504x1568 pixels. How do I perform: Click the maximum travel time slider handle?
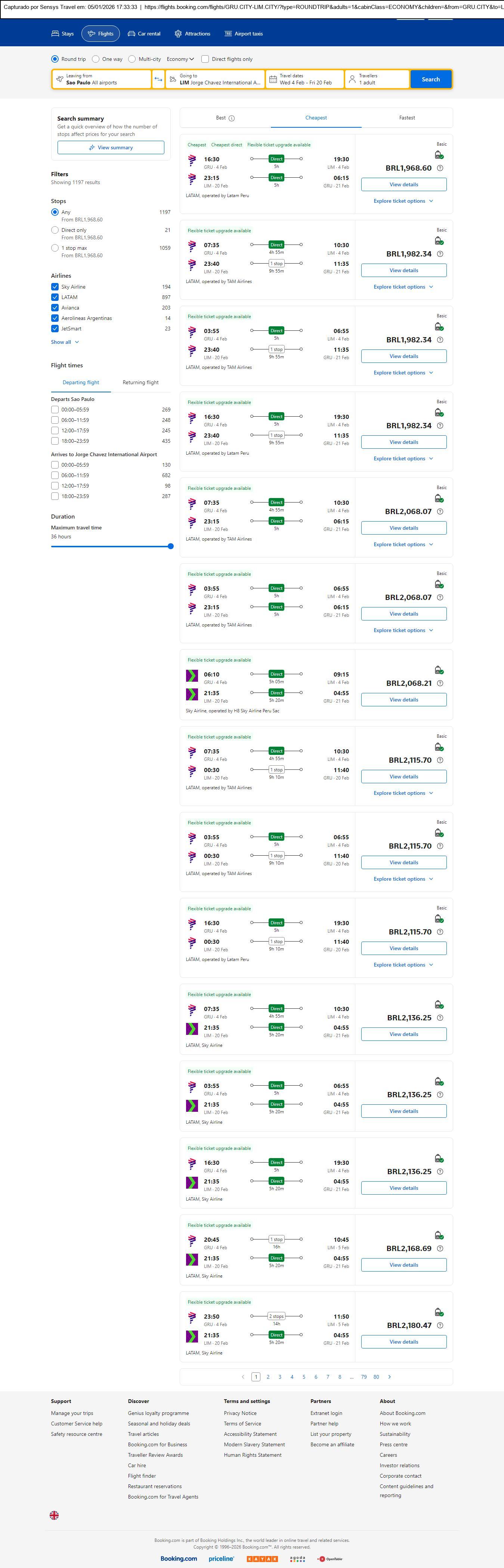coord(171,546)
